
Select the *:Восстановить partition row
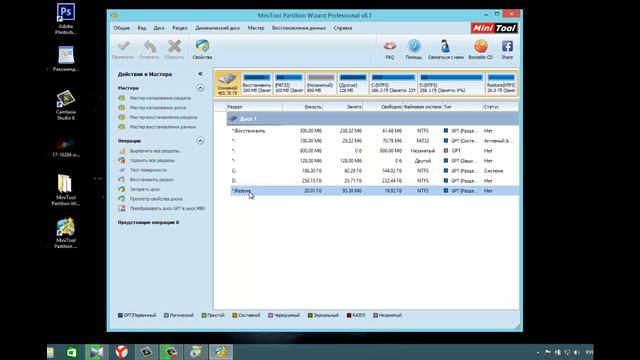[374, 131]
